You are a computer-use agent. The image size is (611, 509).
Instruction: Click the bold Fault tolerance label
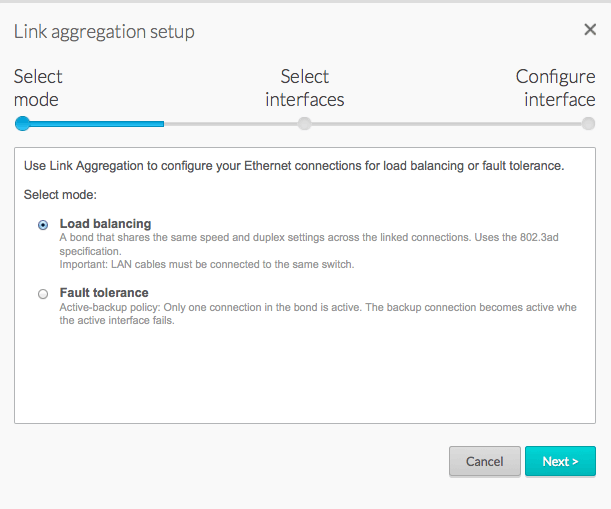[104, 293]
